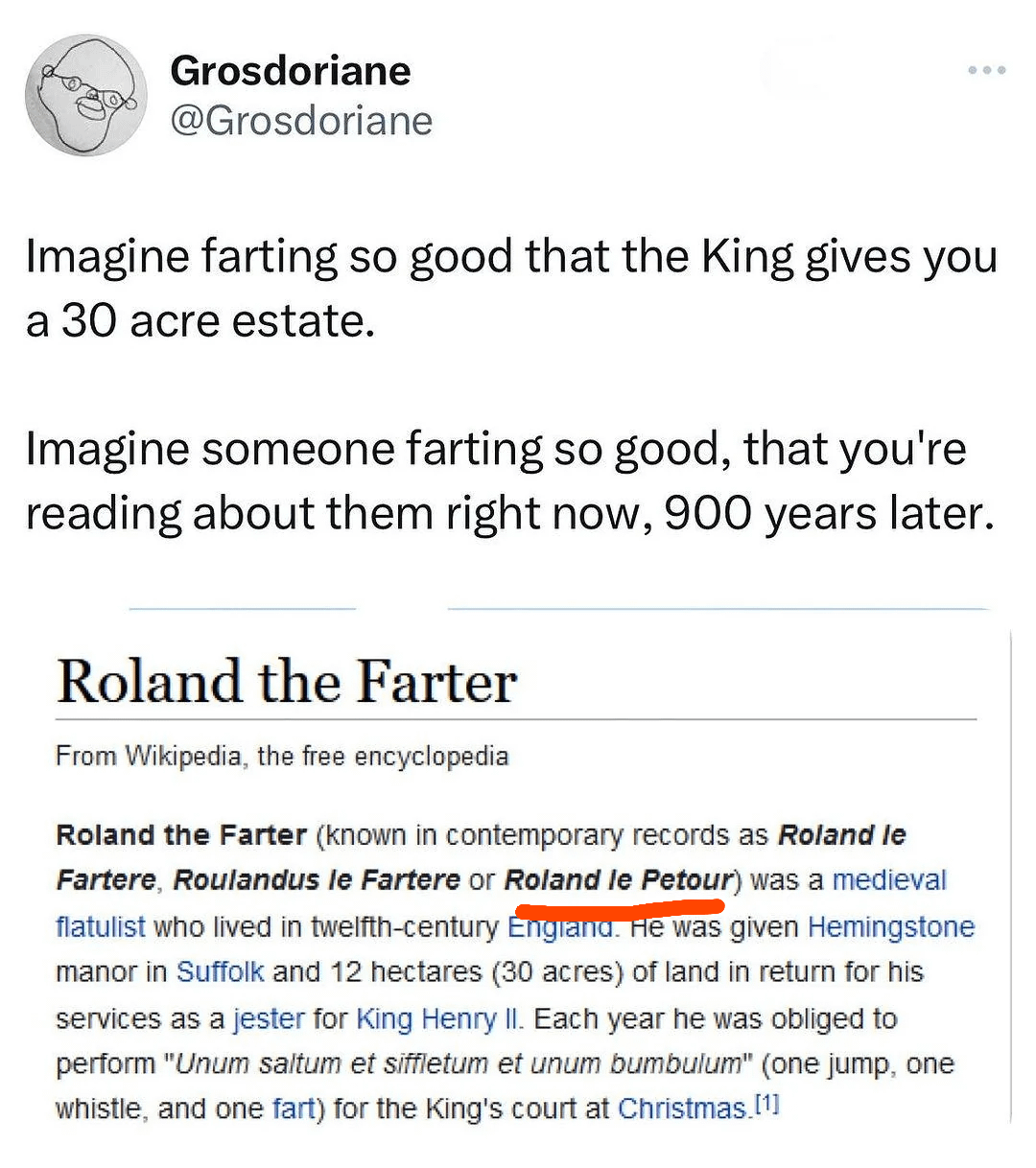
Task: Click the tweet text about 30 acre estate
Action: coord(511,288)
